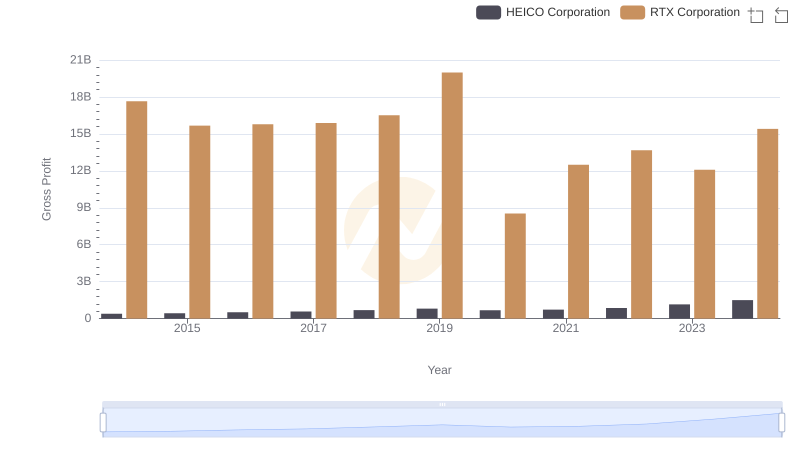Click the zoom reset restore icon
800x461 pixels.
[x=781, y=15]
